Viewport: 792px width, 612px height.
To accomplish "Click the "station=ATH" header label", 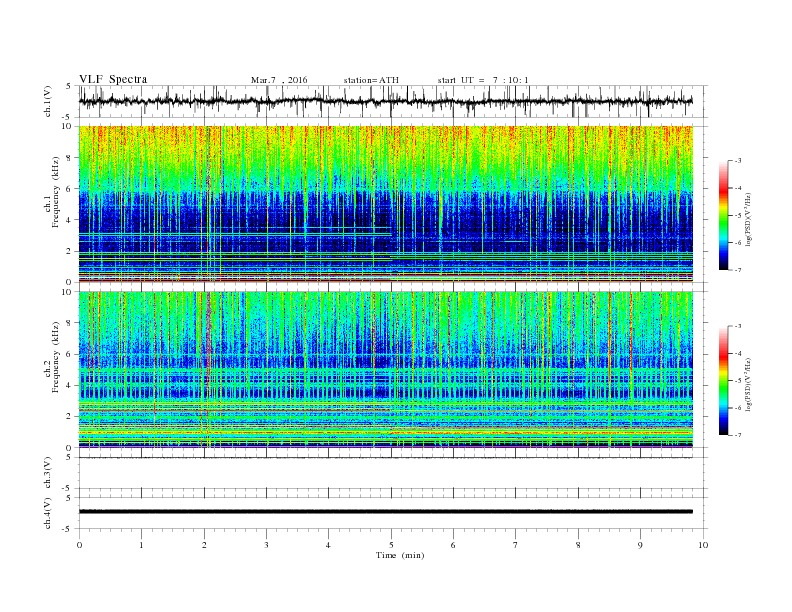I will (371, 80).
